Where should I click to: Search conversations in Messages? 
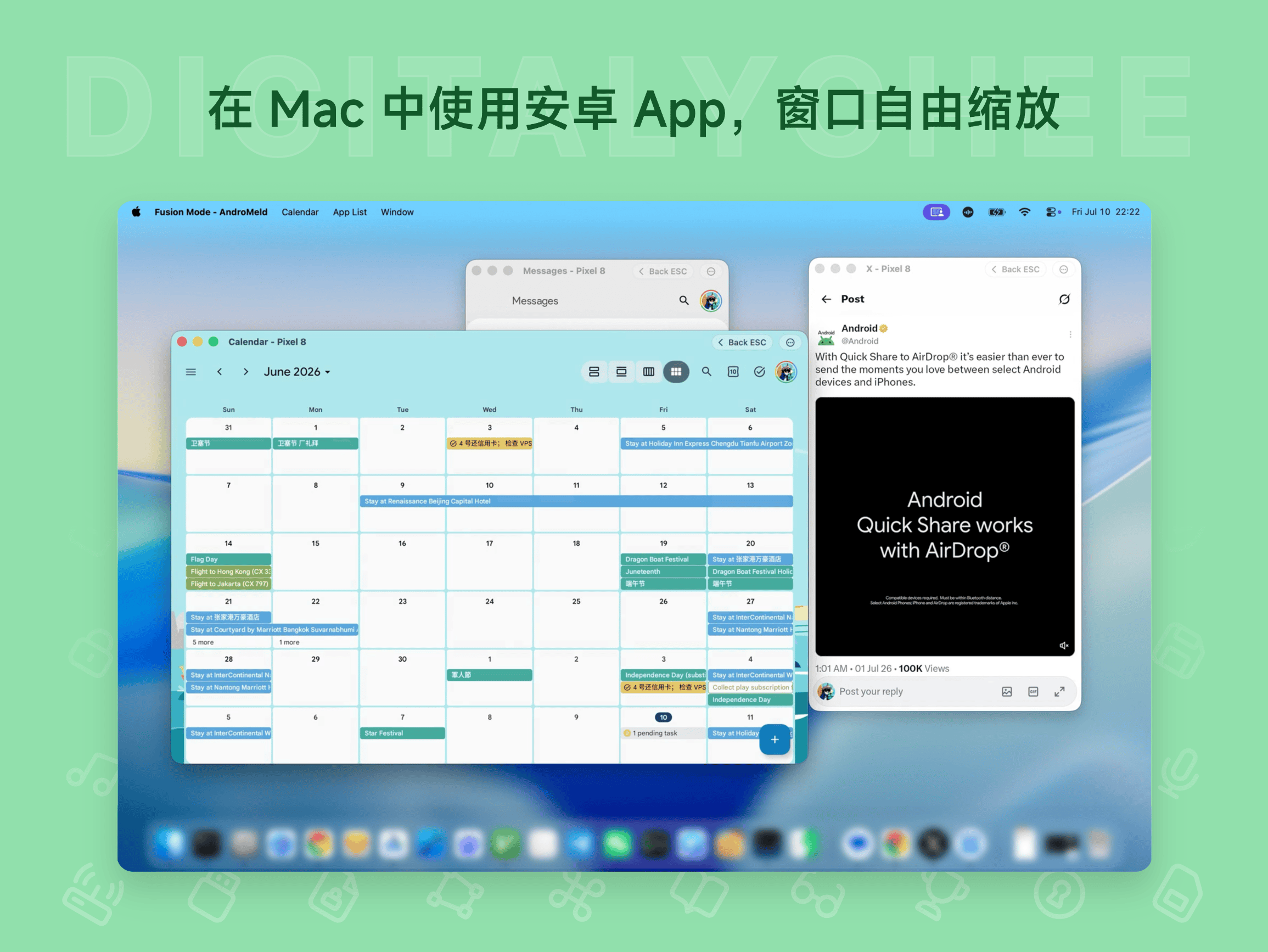pos(684,300)
